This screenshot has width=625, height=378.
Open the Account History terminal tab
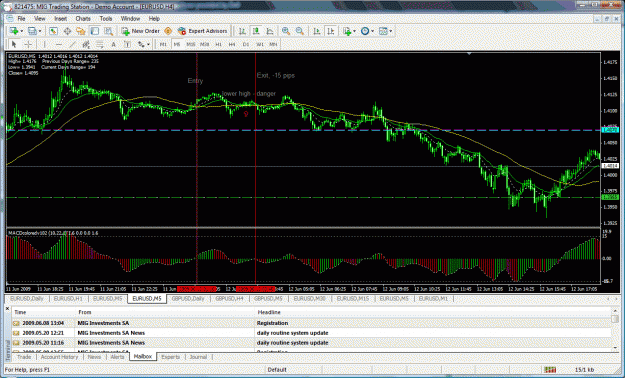59,357
